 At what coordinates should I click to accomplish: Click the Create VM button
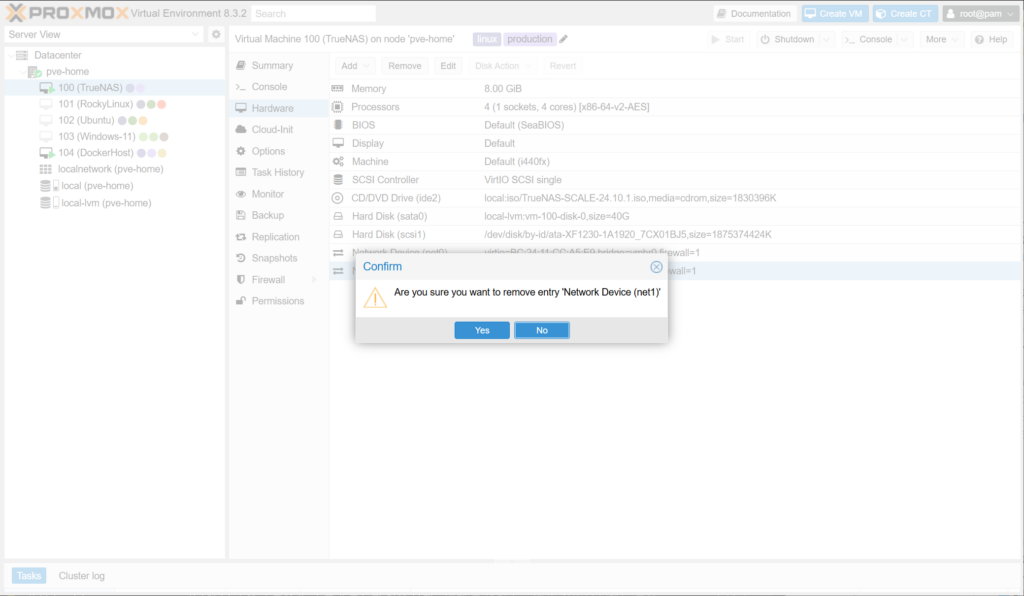pyautogui.click(x=834, y=14)
